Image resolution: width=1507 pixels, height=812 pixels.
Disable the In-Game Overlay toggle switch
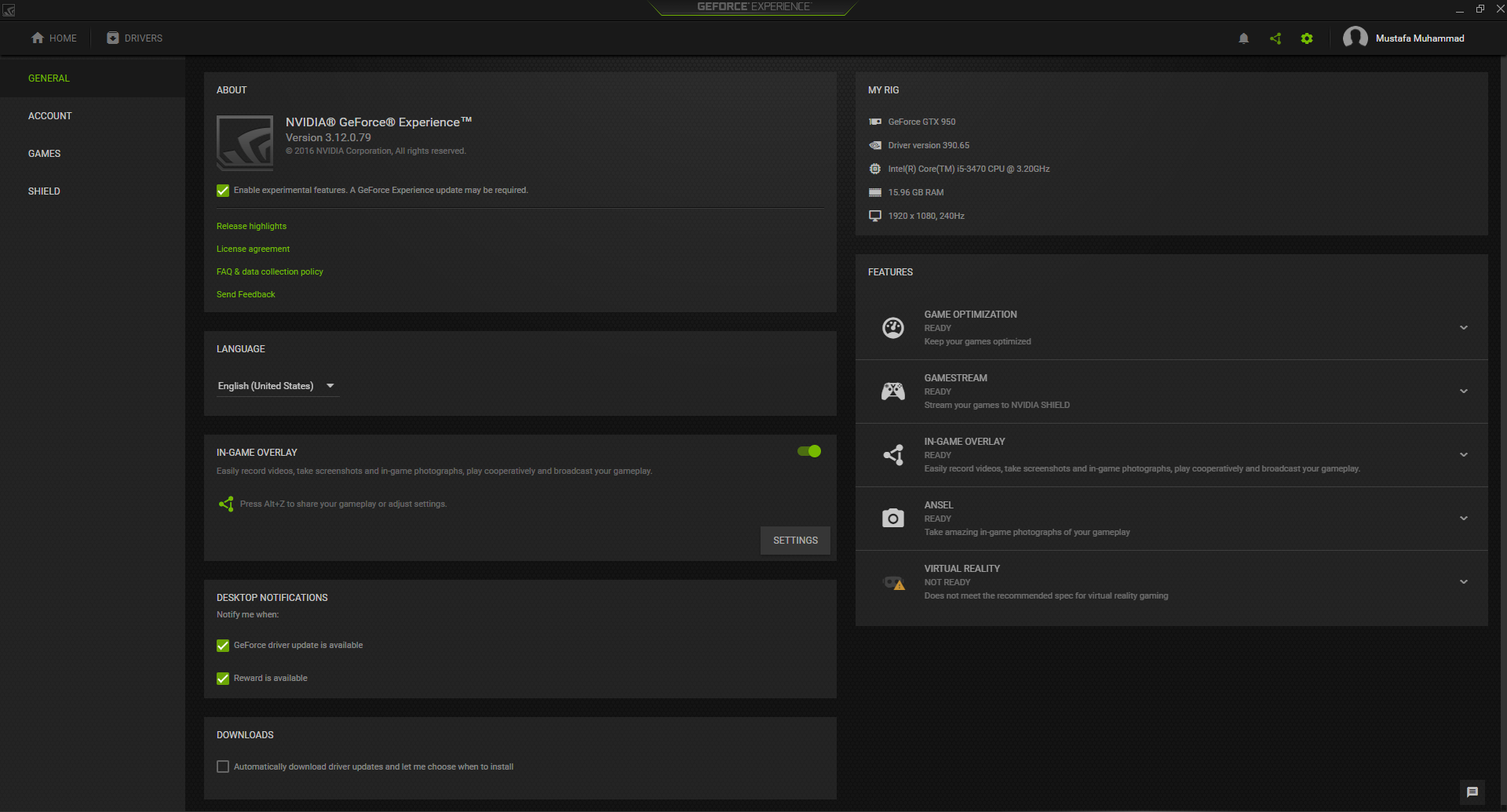pyautogui.click(x=809, y=451)
